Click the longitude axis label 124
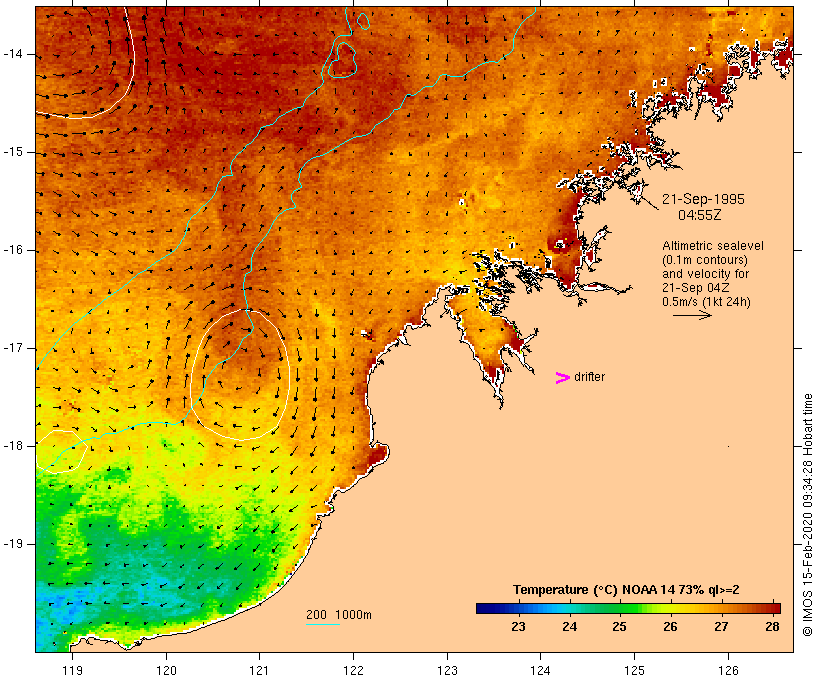This screenshot has width=820, height=680. point(540,670)
